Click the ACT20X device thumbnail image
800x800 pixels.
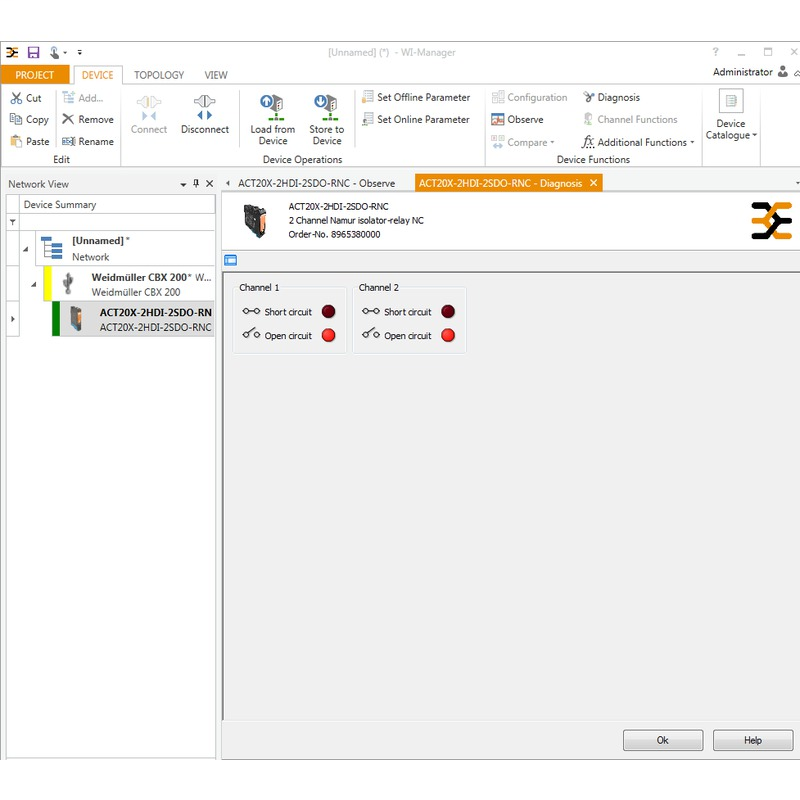(255, 220)
